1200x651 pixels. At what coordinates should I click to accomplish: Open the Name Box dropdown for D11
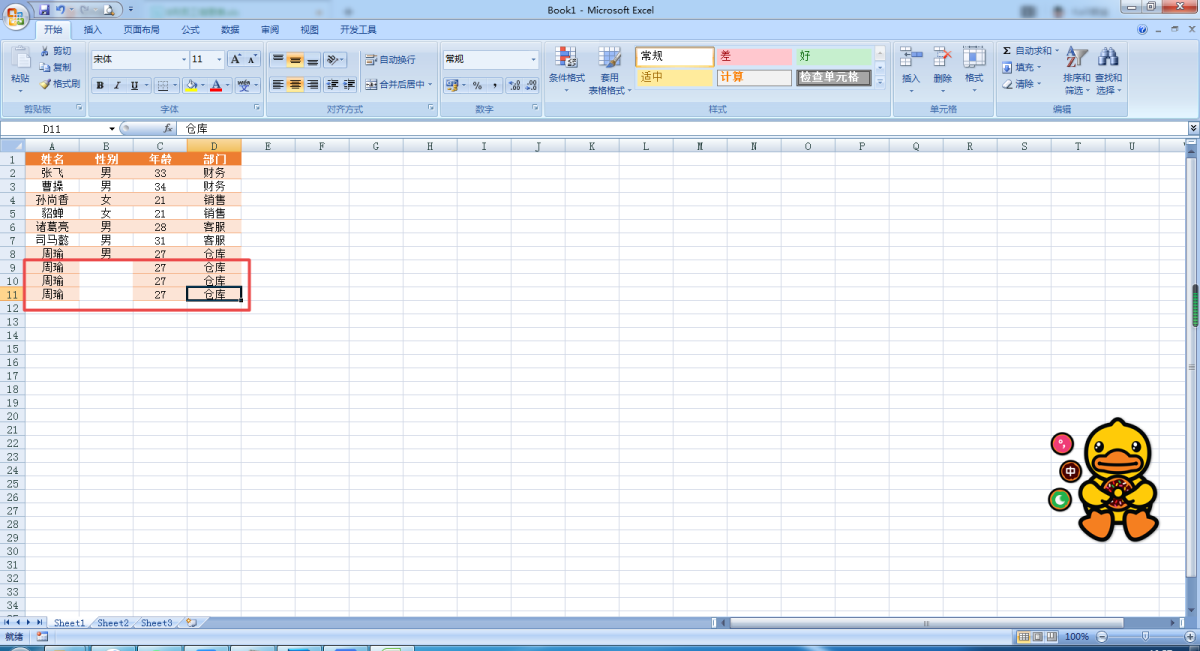112,129
